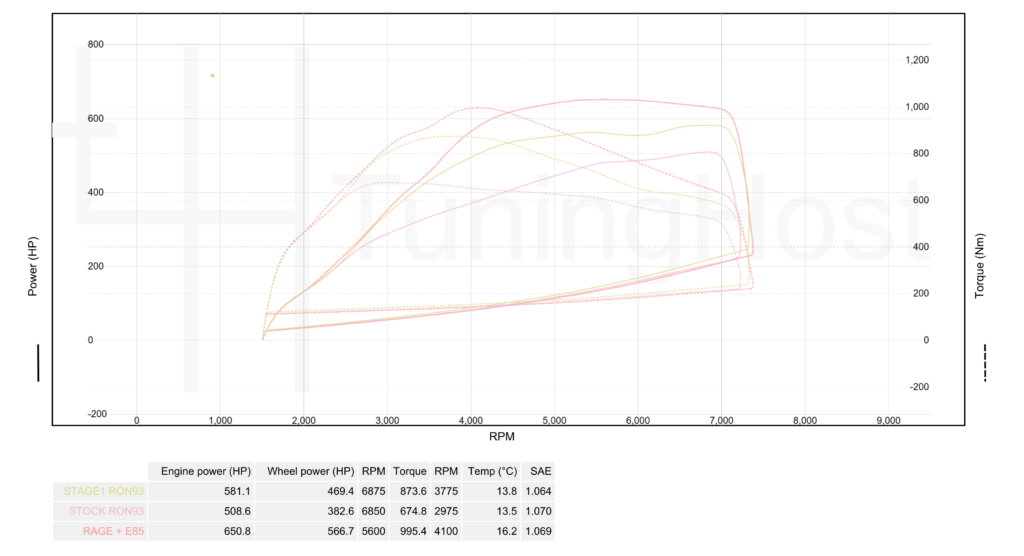Click the dashed line marker beside Torque axis
The height and width of the screenshot is (556, 1024).
[x=986, y=362]
